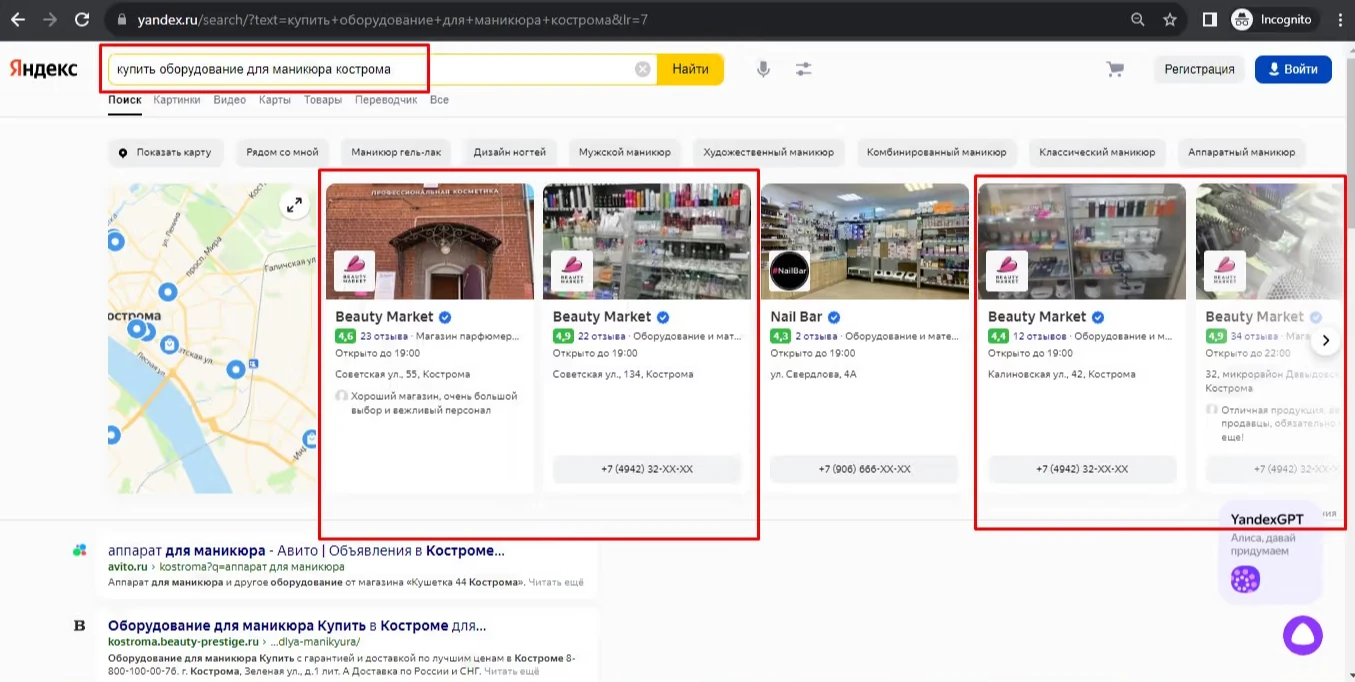The image size is (1355, 682).
Task: Click the beauty-prestige "B" favicon
Action: click(80, 625)
